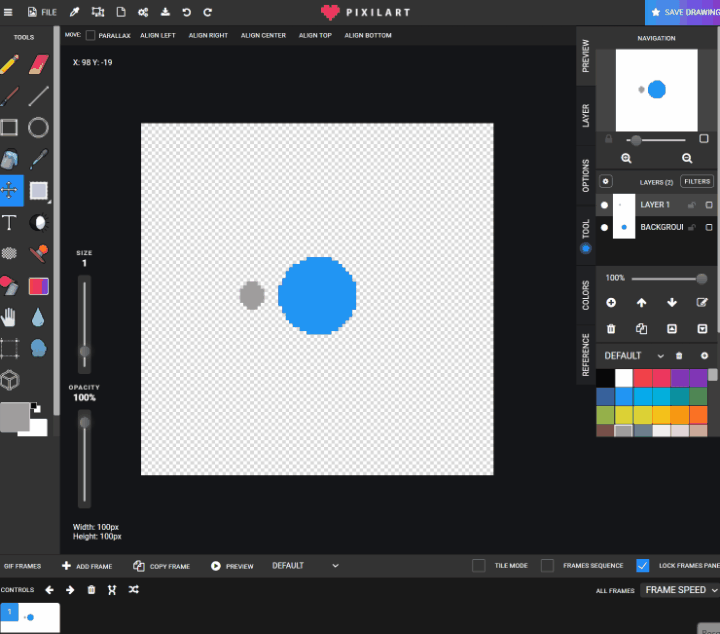Delete the selected layer with trash icon

point(611,329)
